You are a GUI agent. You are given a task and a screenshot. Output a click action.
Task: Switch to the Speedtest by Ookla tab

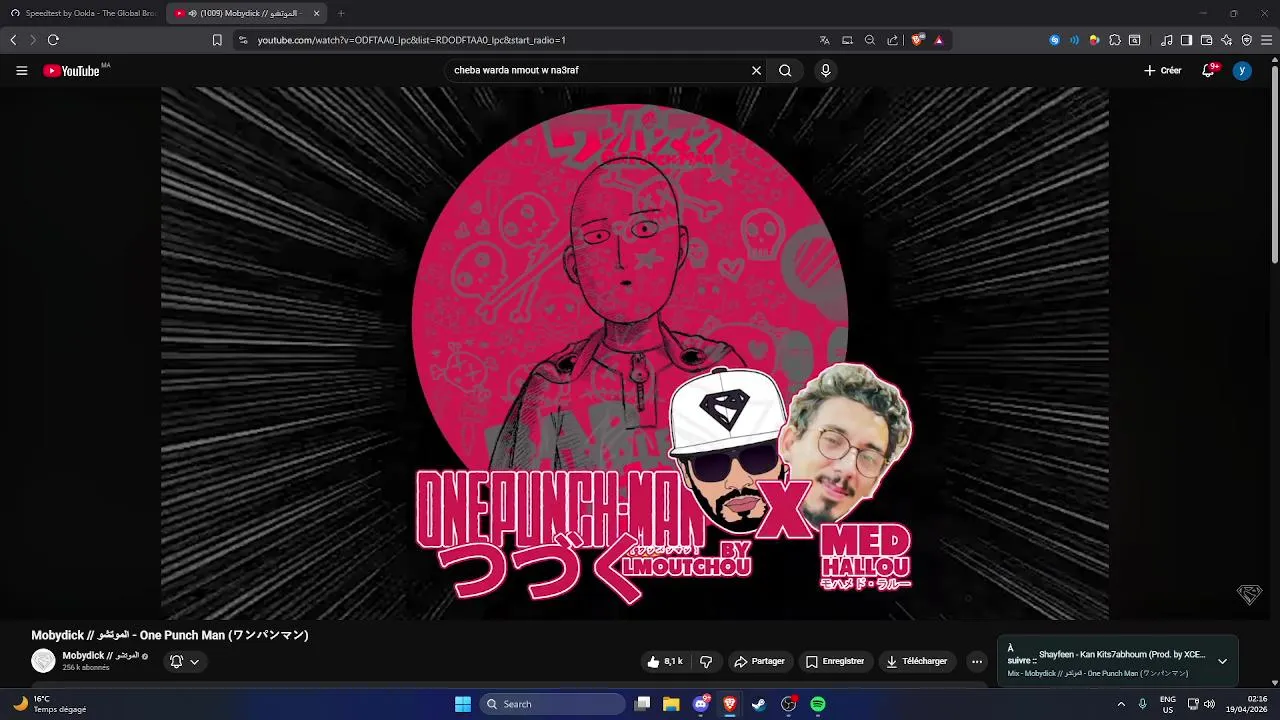click(x=83, y=13)
